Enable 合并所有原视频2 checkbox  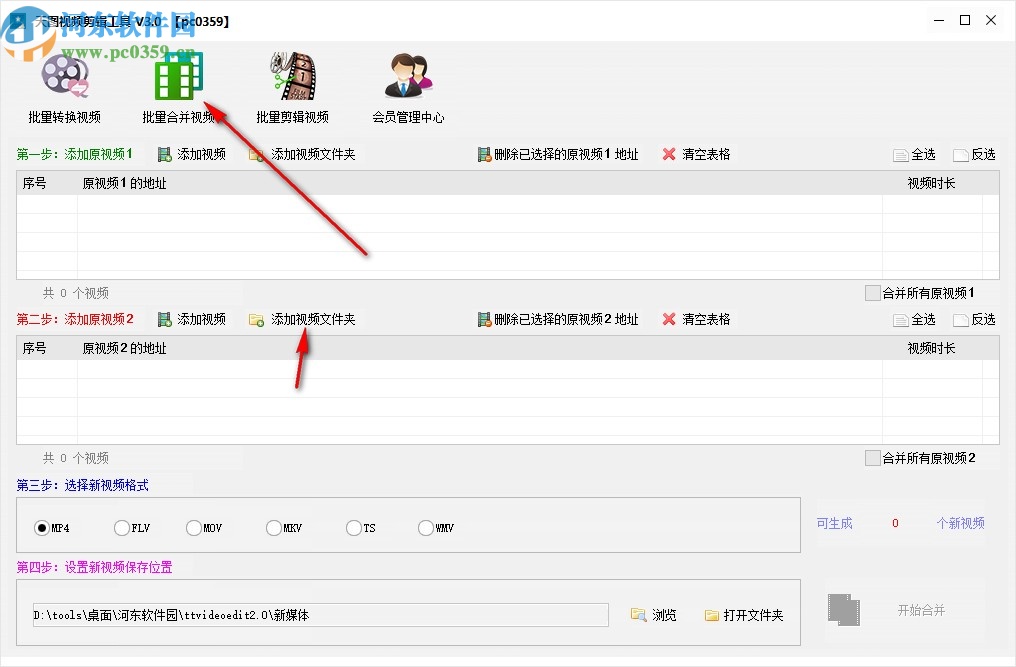[x=873, y=458]
